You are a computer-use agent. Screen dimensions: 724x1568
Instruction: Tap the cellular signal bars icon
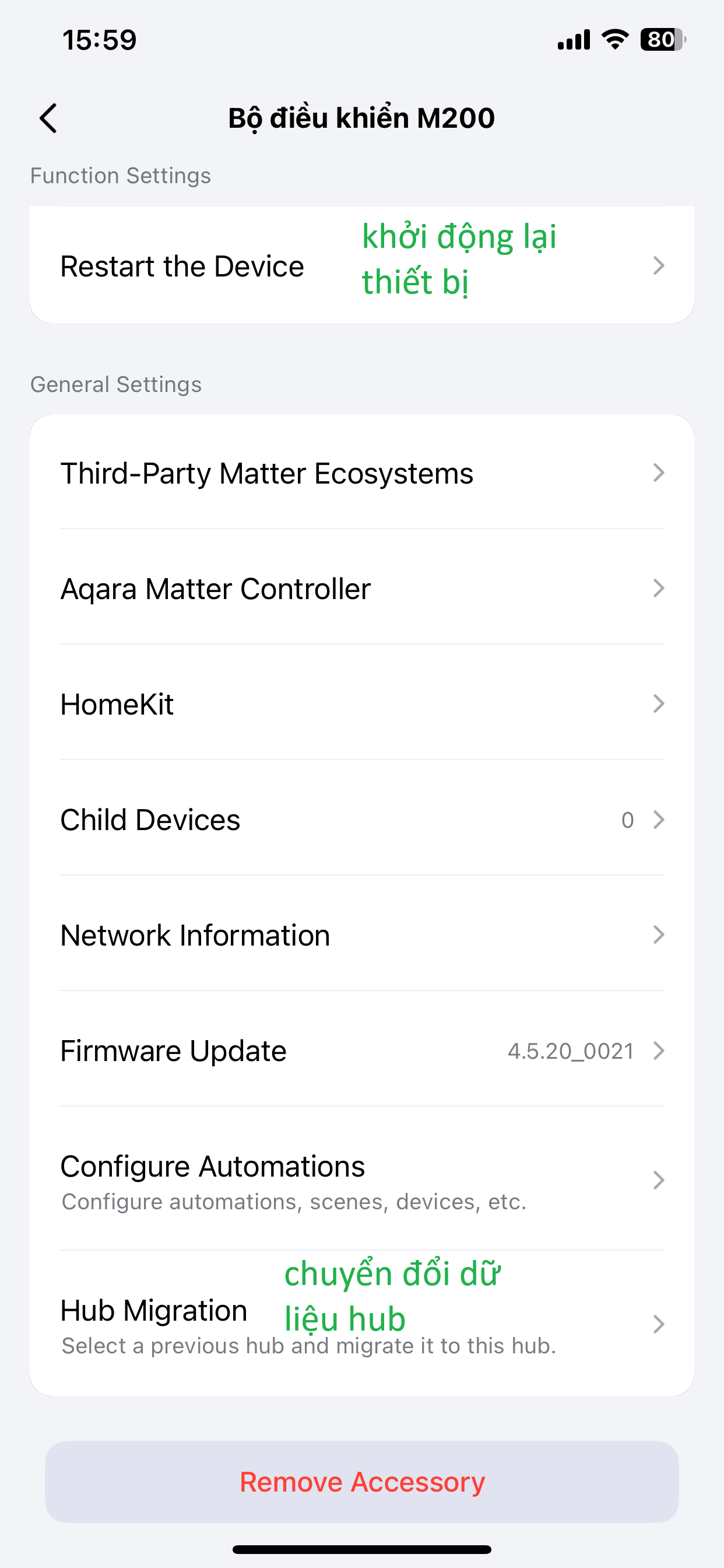(574, 40)
